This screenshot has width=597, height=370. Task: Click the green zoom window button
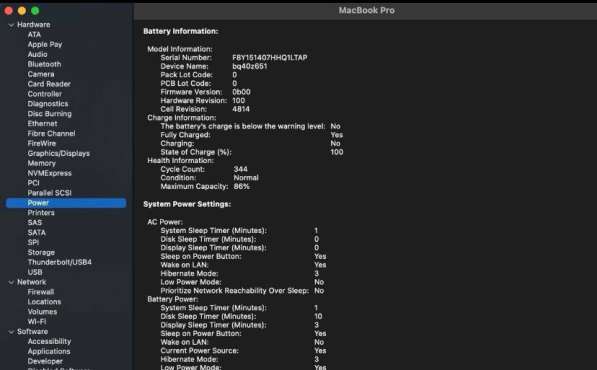(35, 11)
